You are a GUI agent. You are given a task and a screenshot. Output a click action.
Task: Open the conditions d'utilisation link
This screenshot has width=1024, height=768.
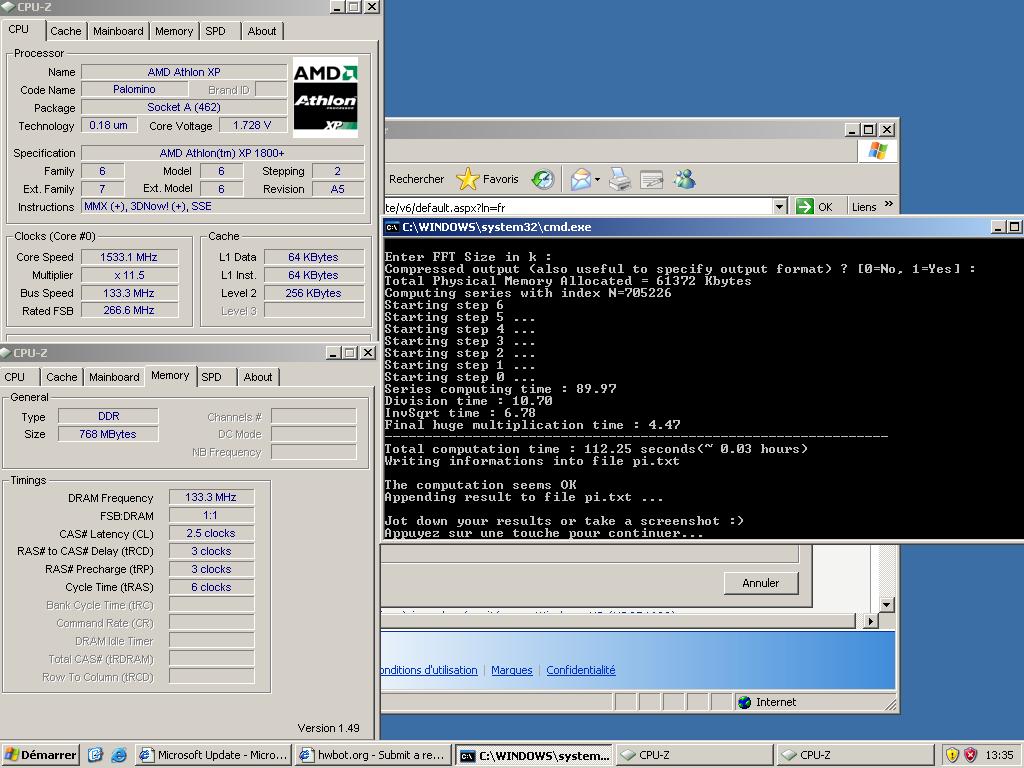coord(430,670)
